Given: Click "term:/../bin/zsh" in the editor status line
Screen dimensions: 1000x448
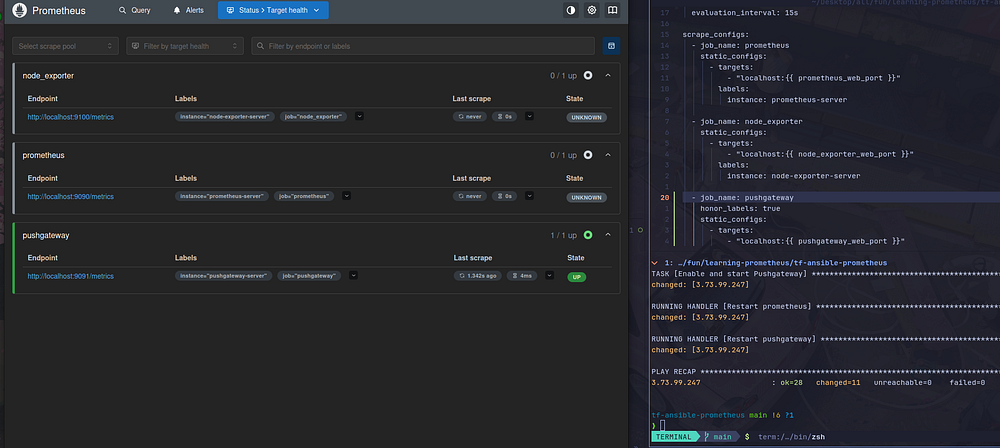Looking at the screenshot, I should (x=791, y=437).
